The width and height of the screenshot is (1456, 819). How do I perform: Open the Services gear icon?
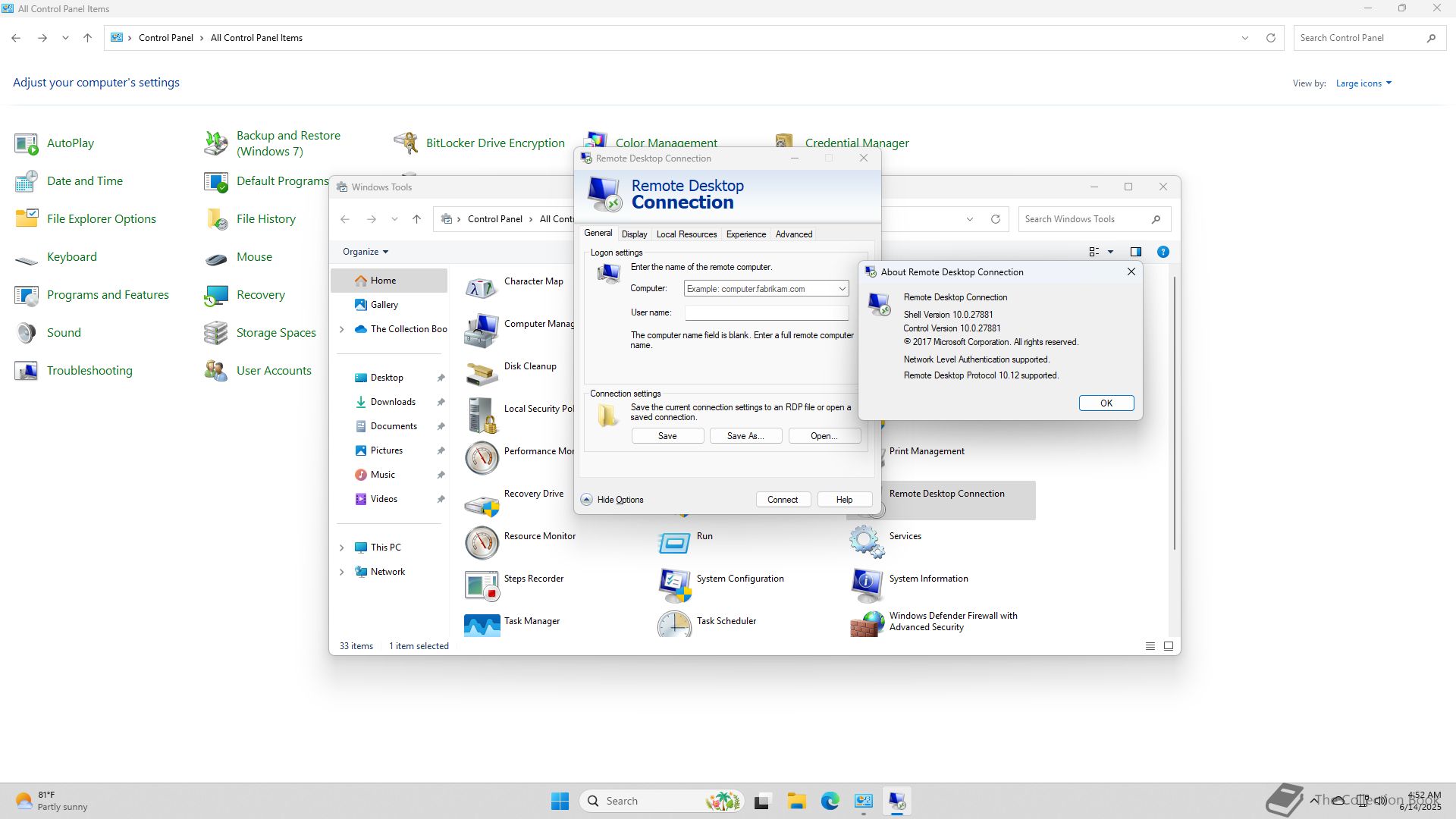pos(866,542)
